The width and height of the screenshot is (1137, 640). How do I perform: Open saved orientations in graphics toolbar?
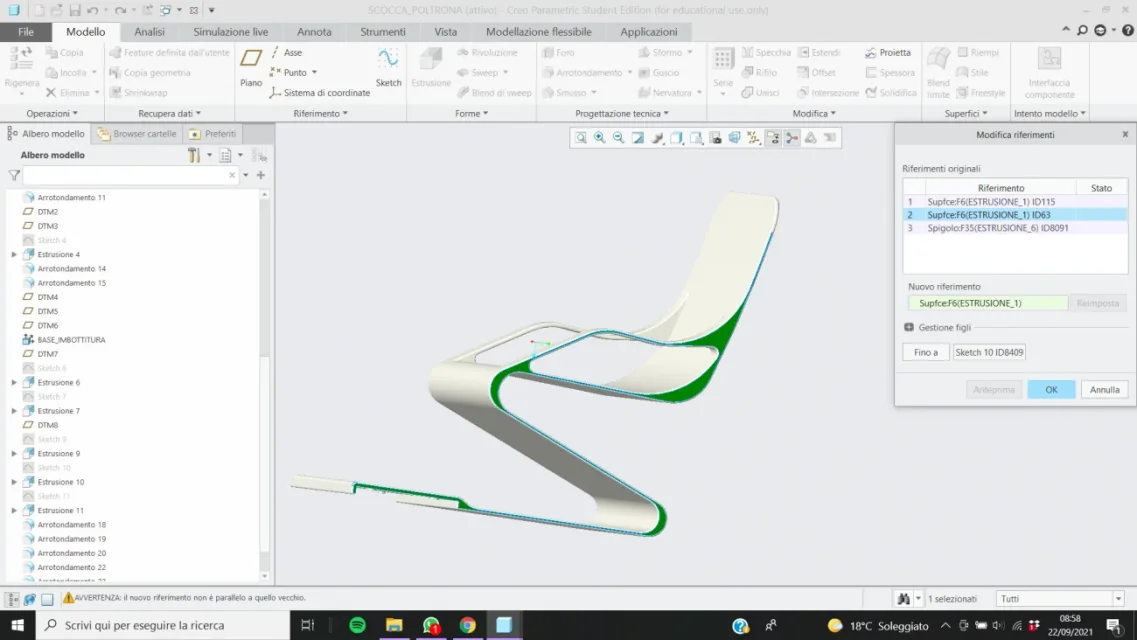[696, 138]
